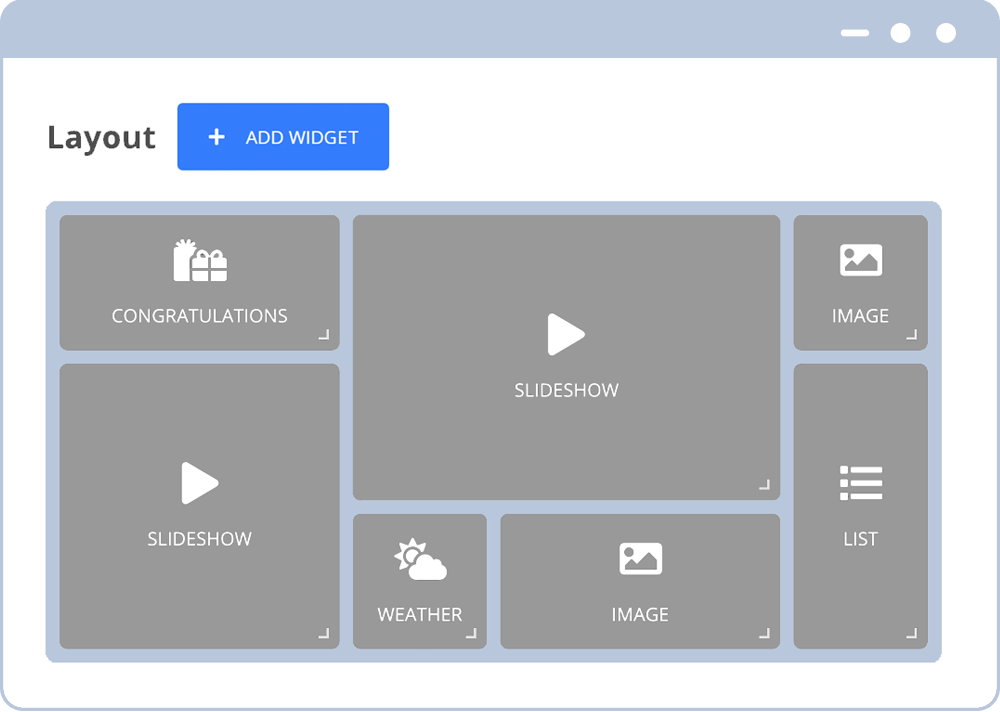Select the gift icon in Congratulations widget
The image size is (1000, 712).
click(x=200, y=260)
